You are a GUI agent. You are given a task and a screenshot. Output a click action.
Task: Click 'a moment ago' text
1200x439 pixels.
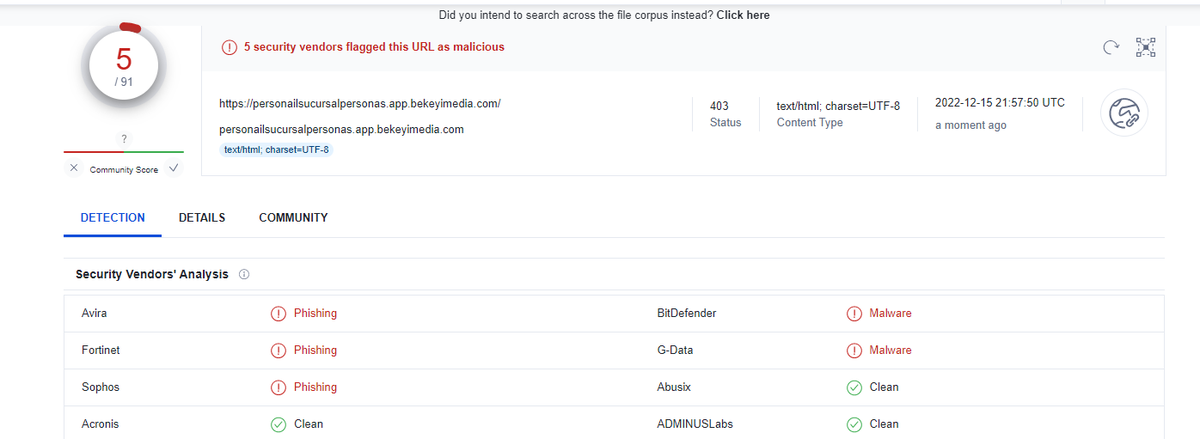[x=971, y=125]
